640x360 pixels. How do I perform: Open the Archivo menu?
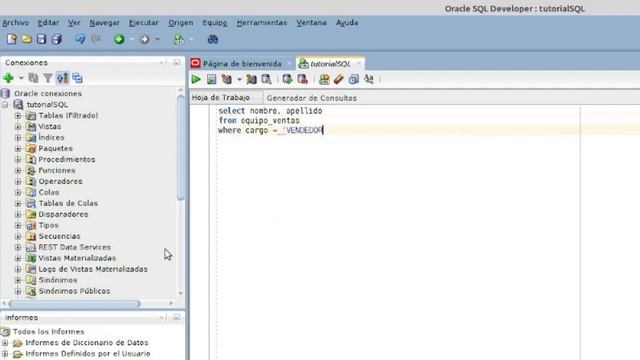coord(16,23)
